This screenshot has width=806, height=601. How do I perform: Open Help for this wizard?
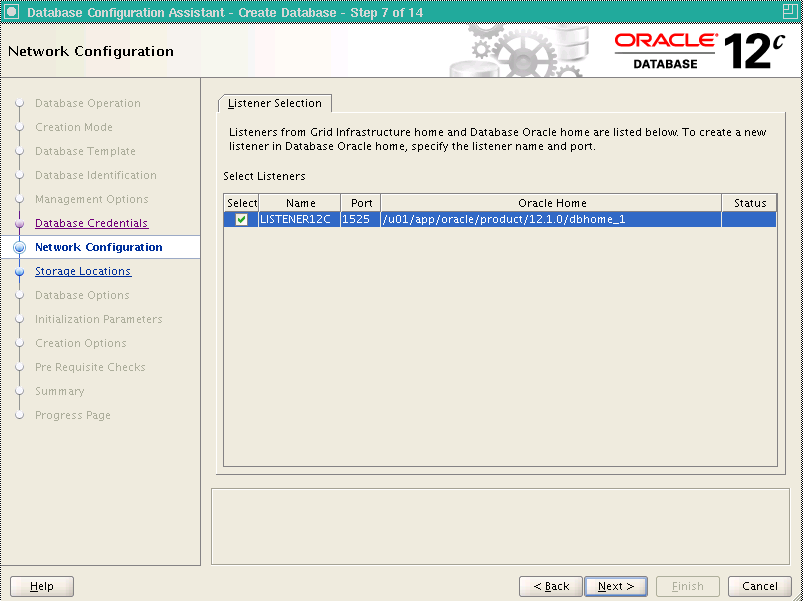tap(42, 586)
